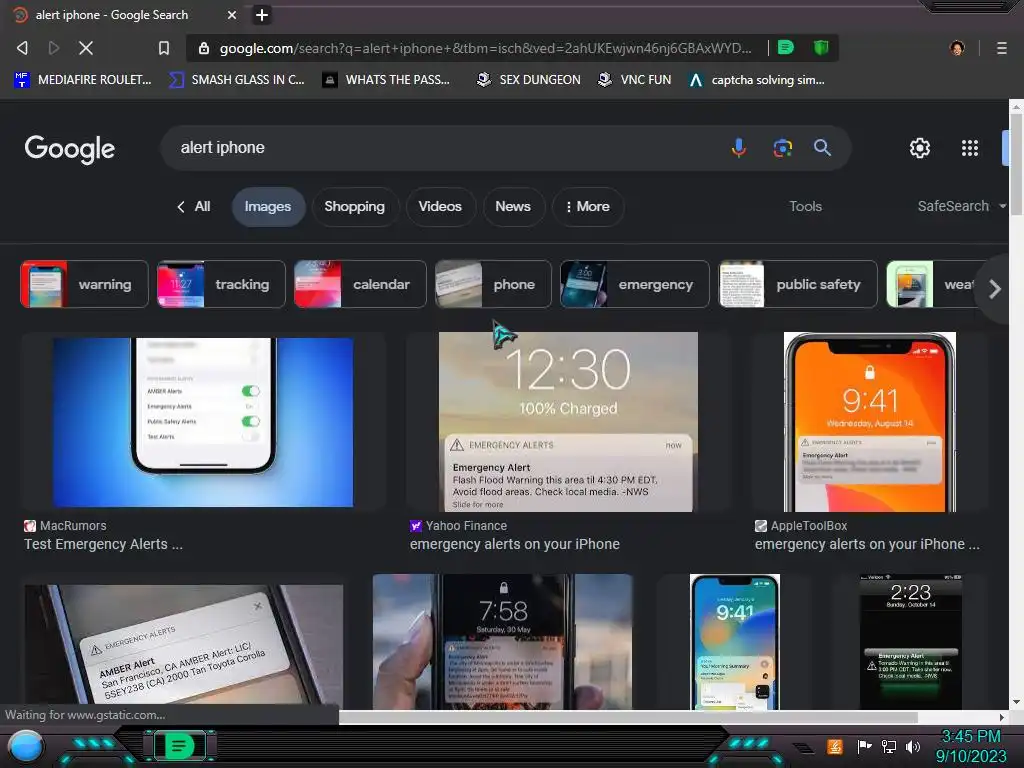
Task: Click the green chat extension icon in address bar
Action: click(786, 48)
